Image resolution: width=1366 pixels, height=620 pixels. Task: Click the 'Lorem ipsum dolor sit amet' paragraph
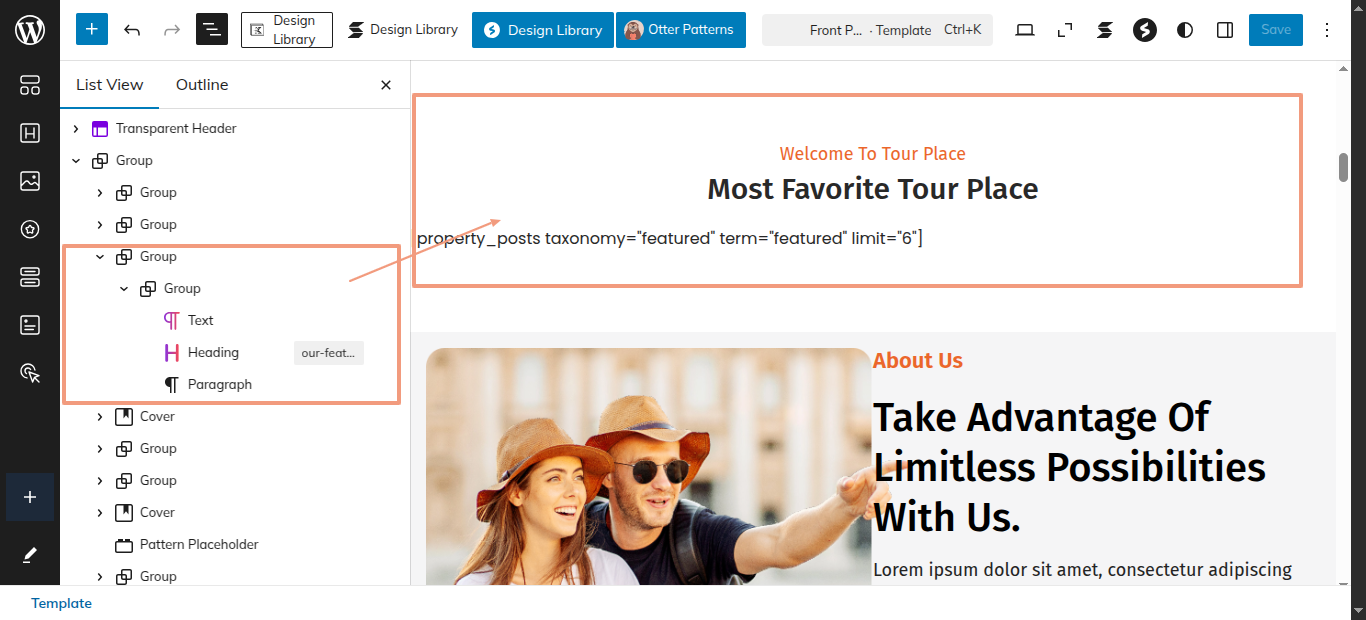pos(1083,570)
